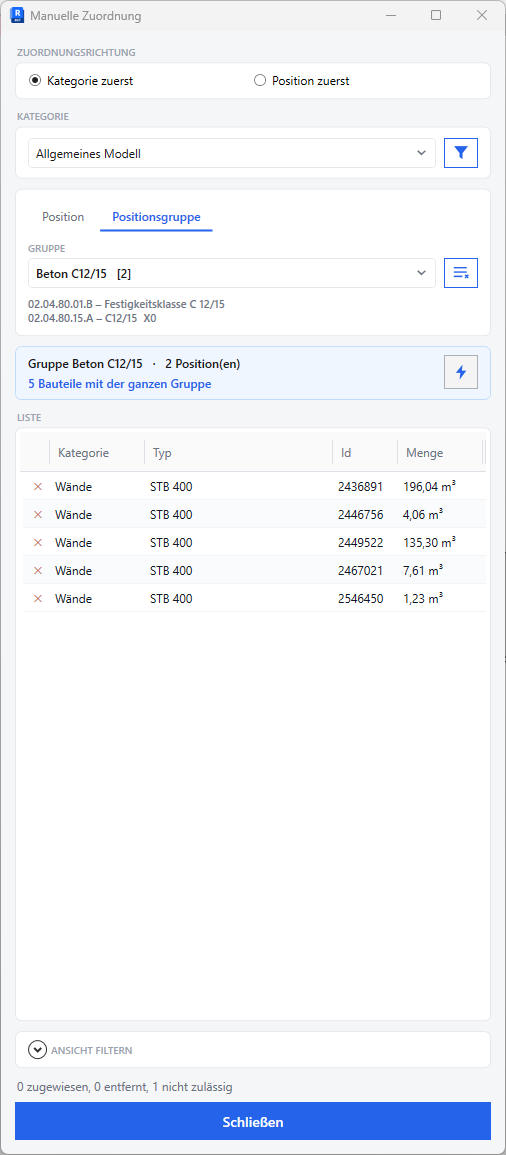Click the Revit app icon in the title bar
506x1155 pixels.
16,15
